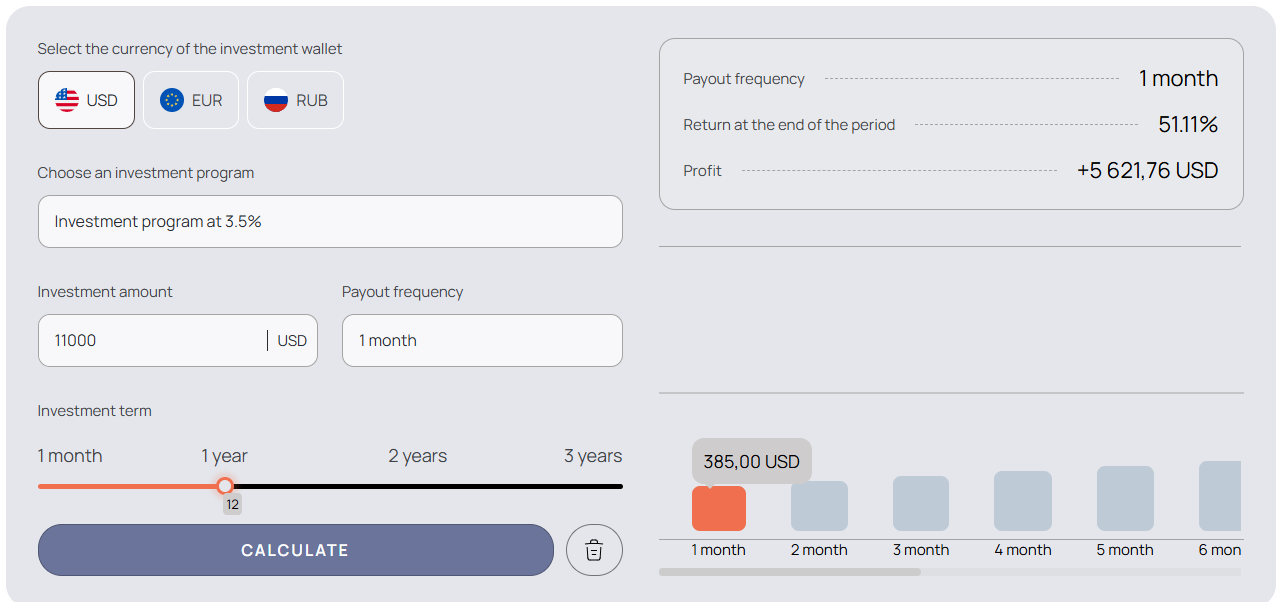The height and width of the screenshot is (602, 1280).
Task: Select the orange 1 month bar
Action: (718, 508)
